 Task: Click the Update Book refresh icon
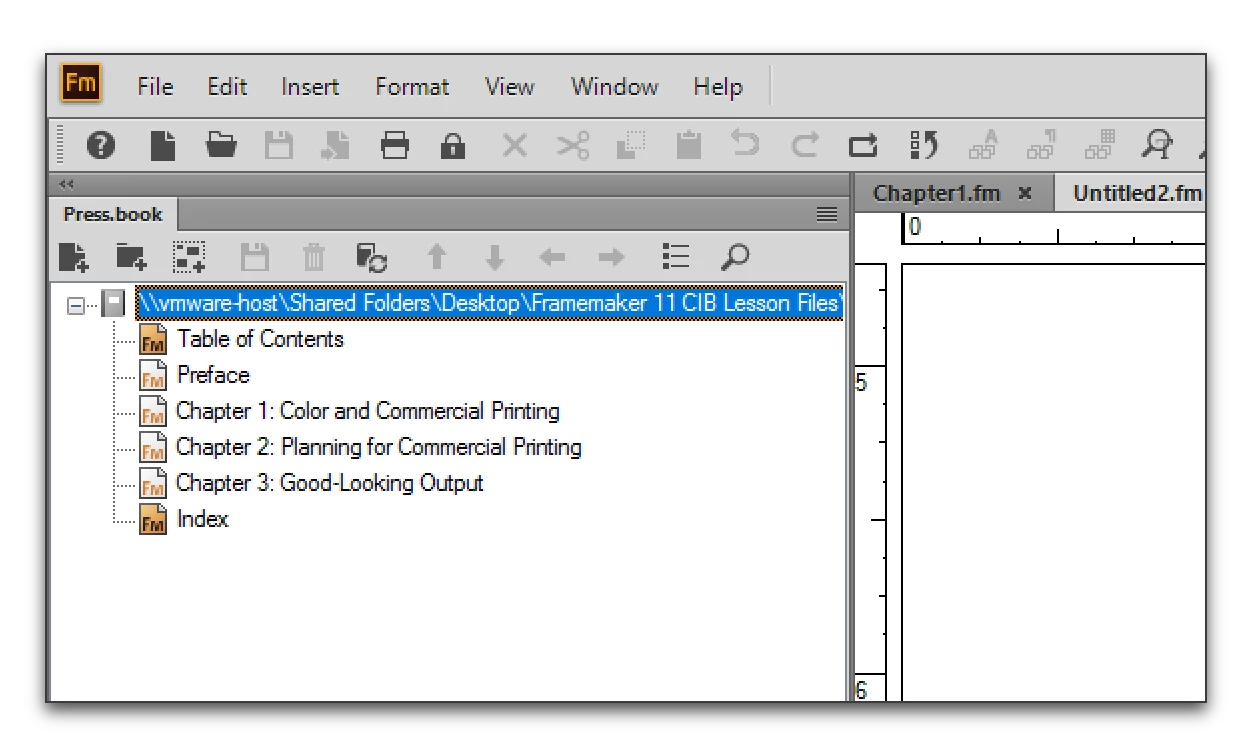pyautogui.click(x=371, y=257)
